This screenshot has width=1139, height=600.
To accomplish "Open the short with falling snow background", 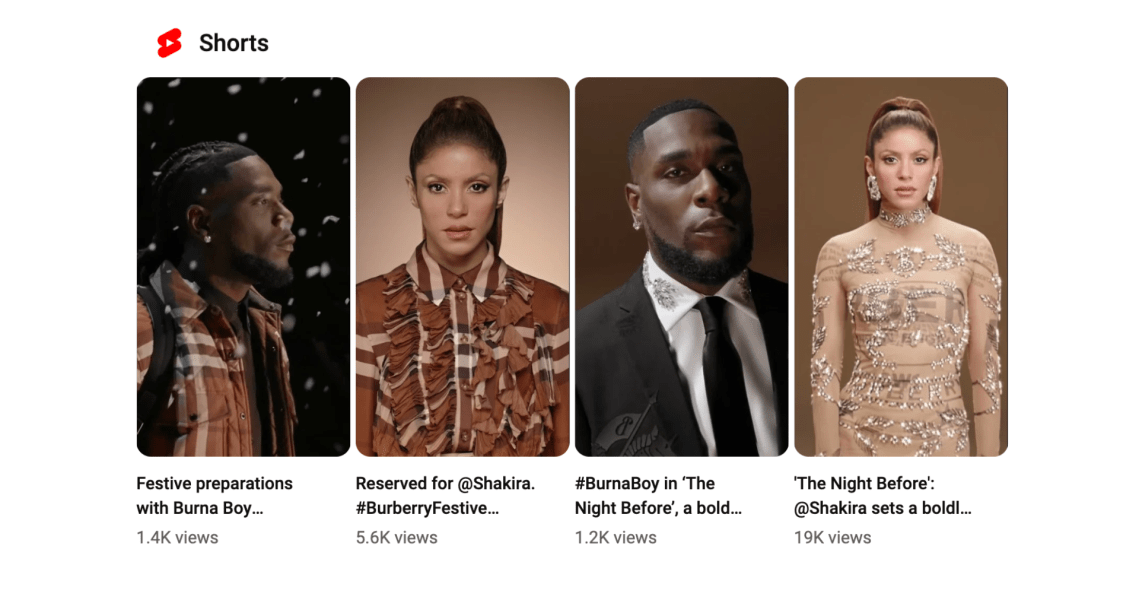I will click(243, 267).
